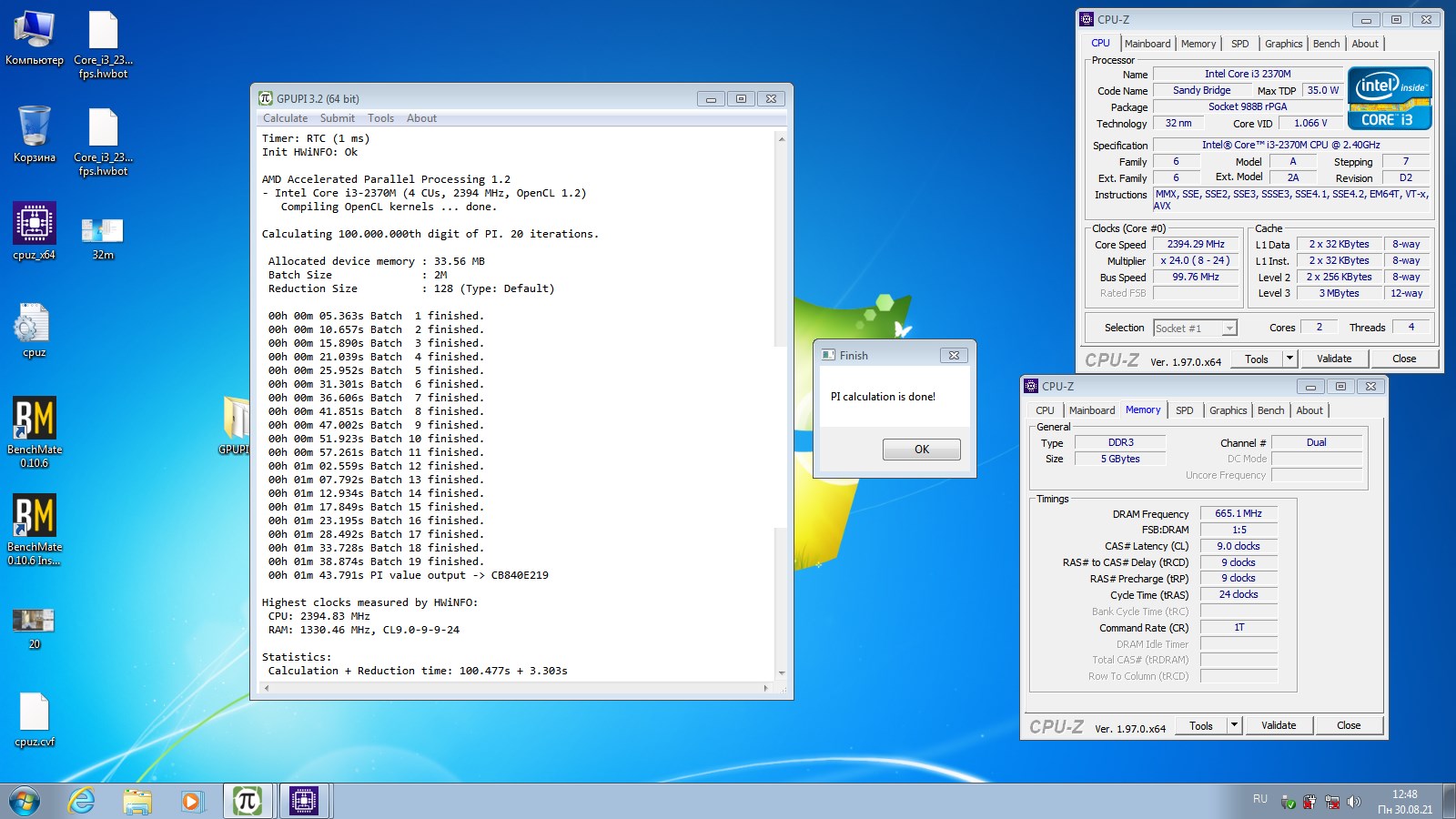Click GPUPI vertical scrollbar up arrow
1456x819 pixels.
pyautogui.click(x=781, y=138)
